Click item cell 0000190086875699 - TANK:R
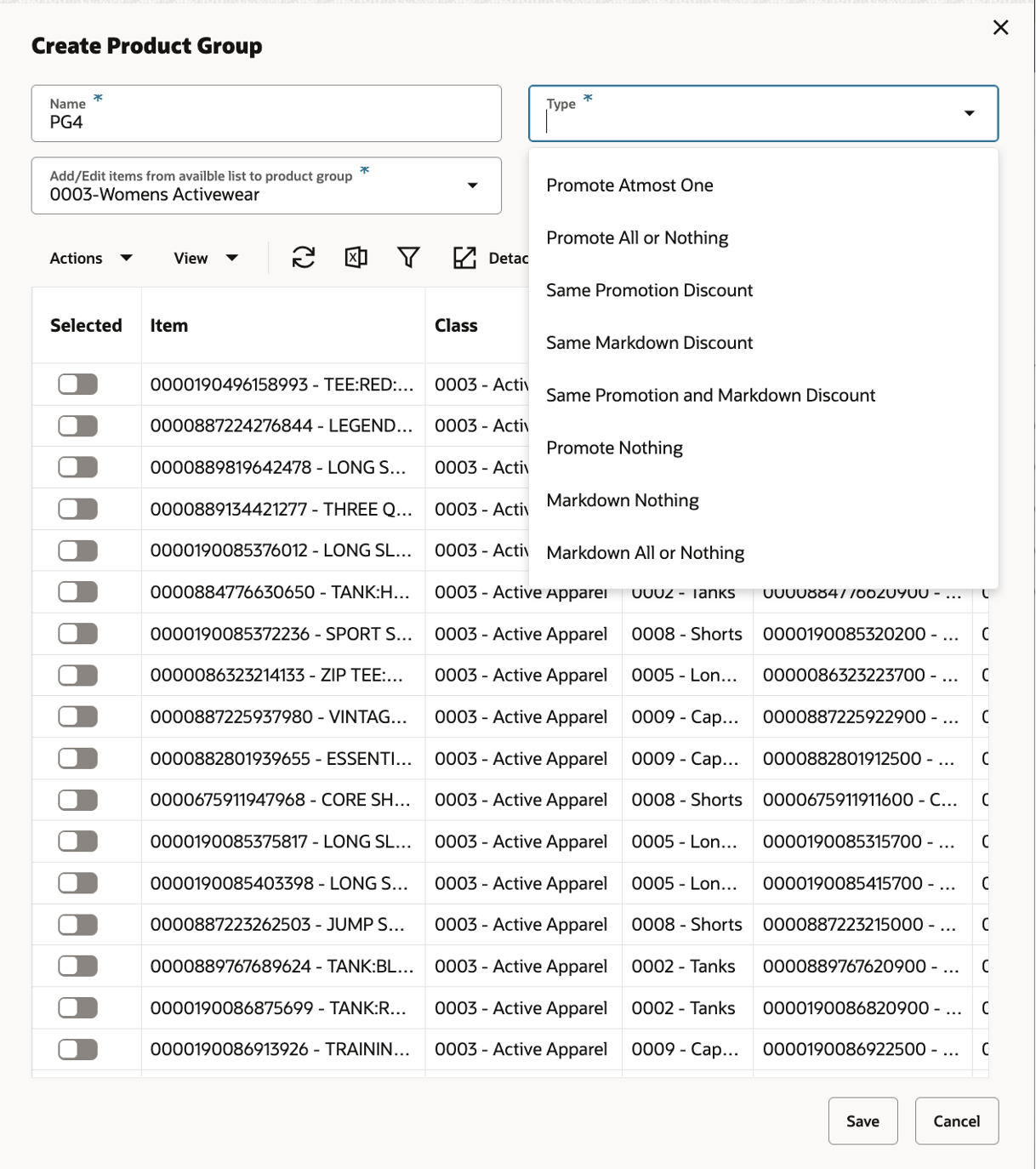This screenshot has height=1169, width=1036. tap(283, 1008)
